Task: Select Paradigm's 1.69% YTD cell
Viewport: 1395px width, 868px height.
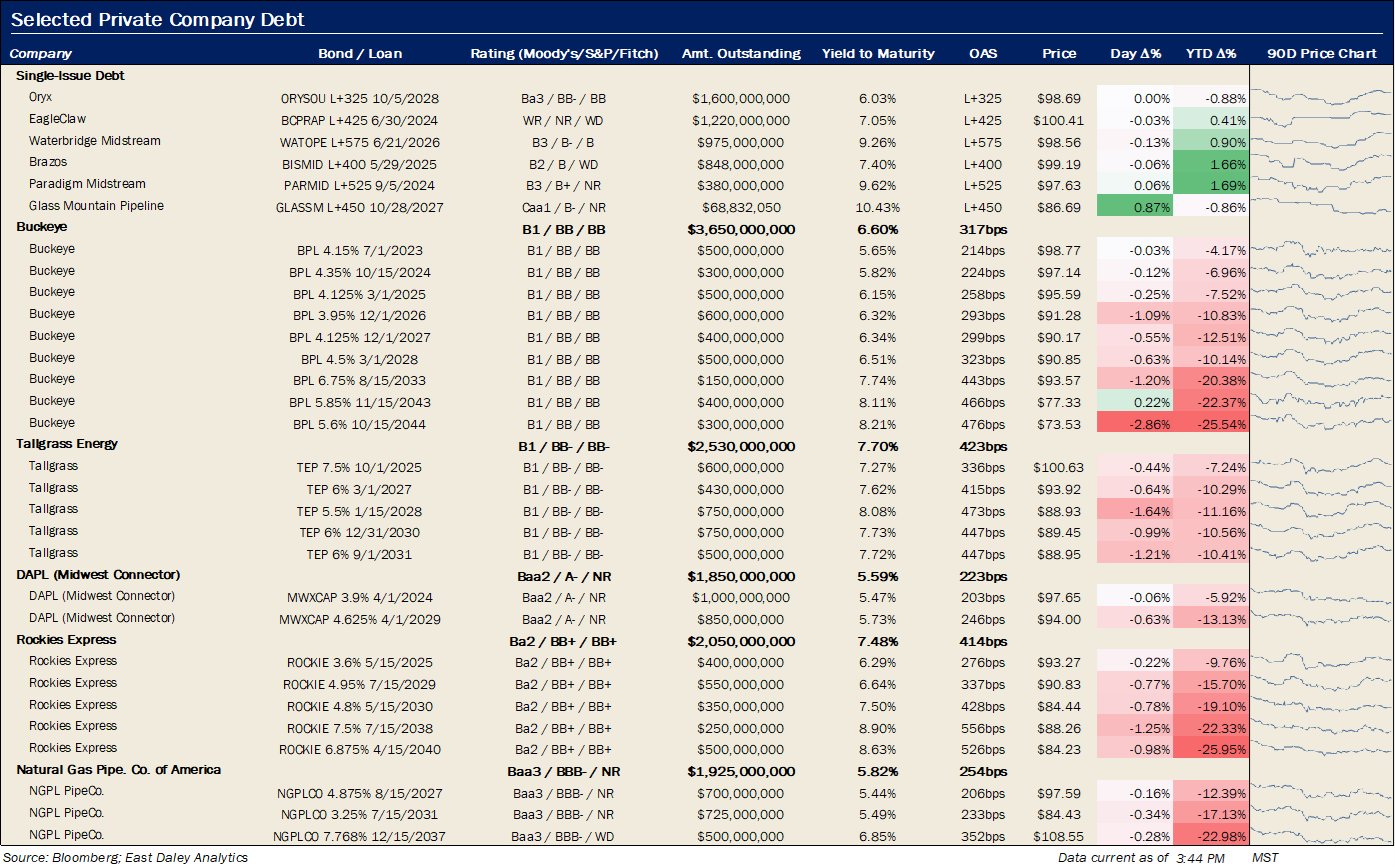Action: [1211, 185]
